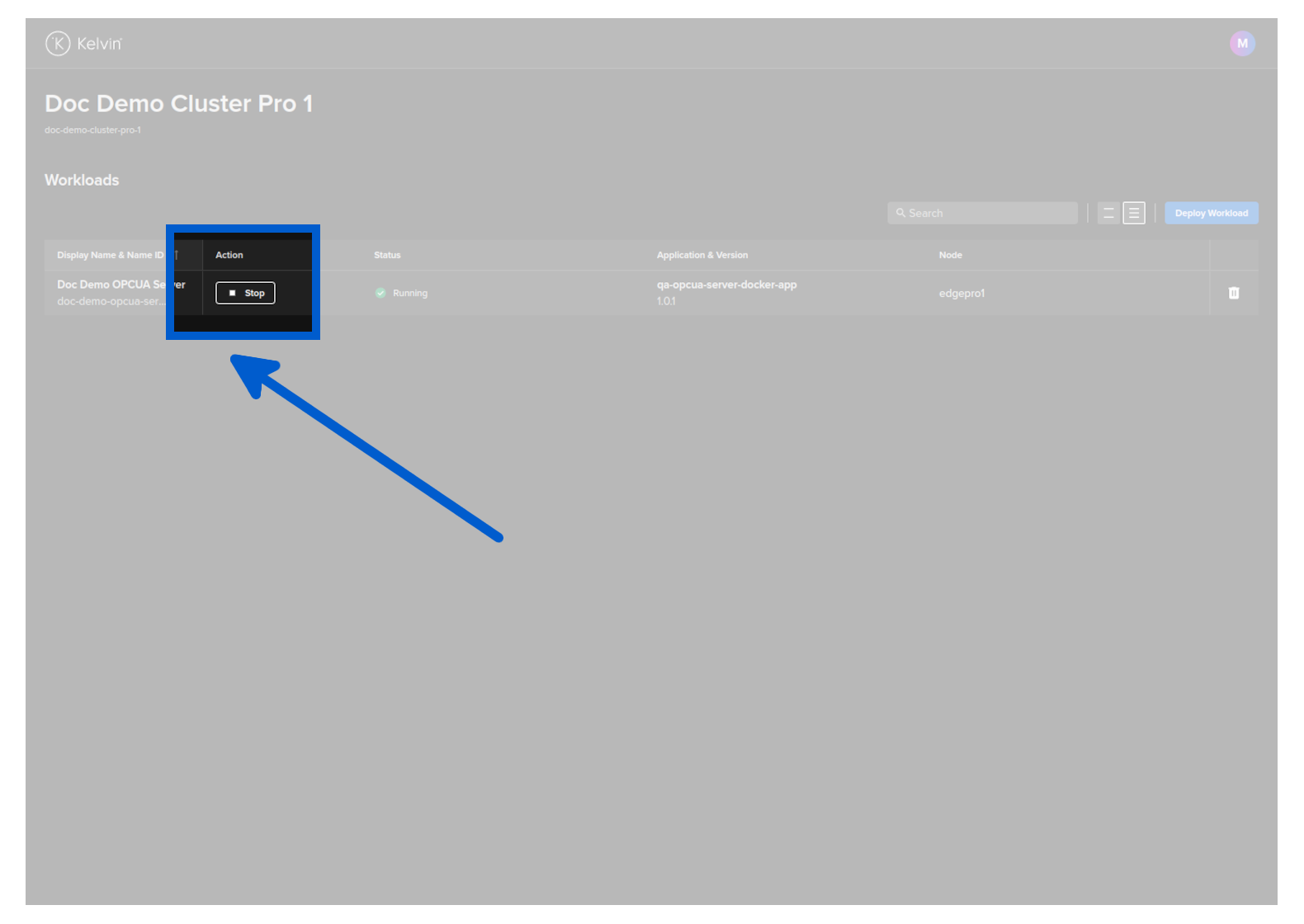This screenshot has height=924, width=1304.
Task: Switch to the compact row density view
Action: tap(1108, 213)
